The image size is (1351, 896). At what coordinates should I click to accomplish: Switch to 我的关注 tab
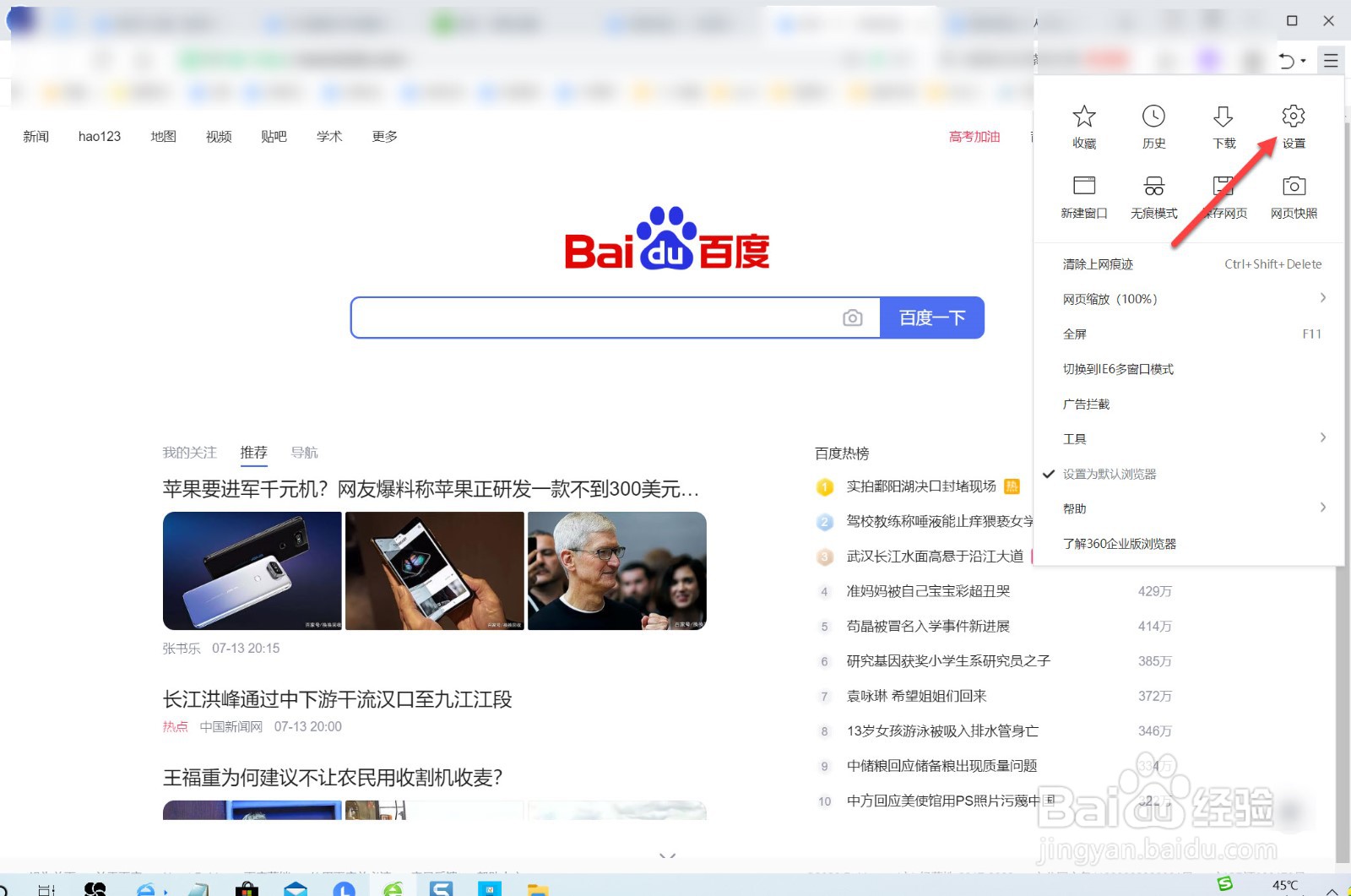190,453
